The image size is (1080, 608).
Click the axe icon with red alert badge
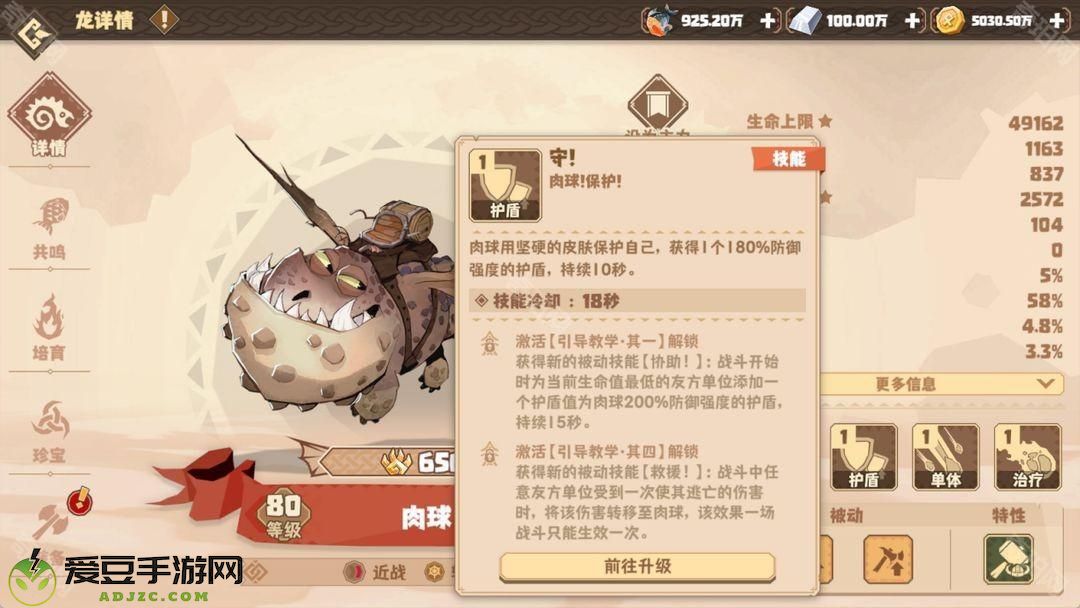tap(52, 523)
